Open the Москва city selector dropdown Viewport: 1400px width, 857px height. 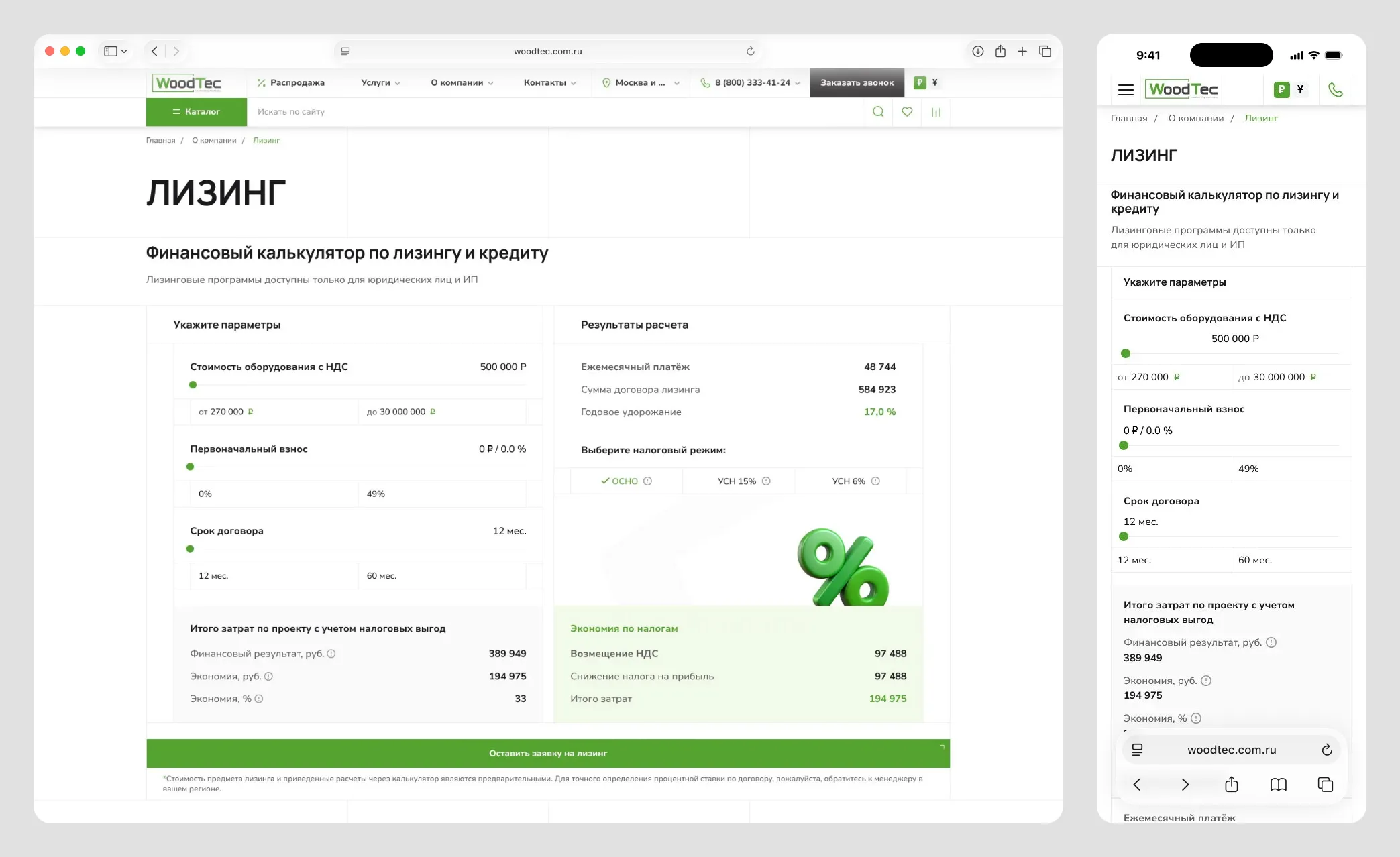point(641,83)
